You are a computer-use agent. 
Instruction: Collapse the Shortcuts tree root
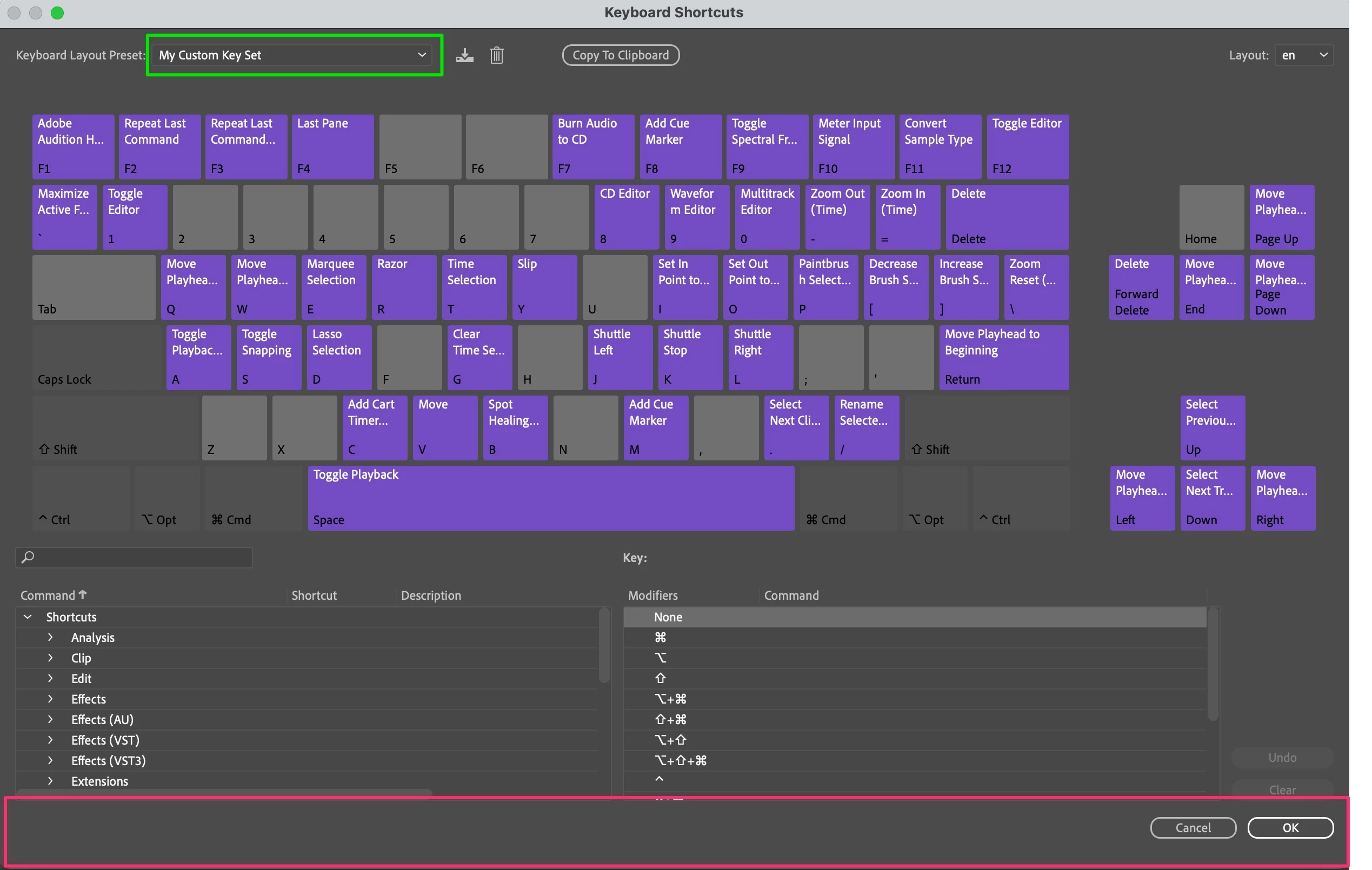28,617
